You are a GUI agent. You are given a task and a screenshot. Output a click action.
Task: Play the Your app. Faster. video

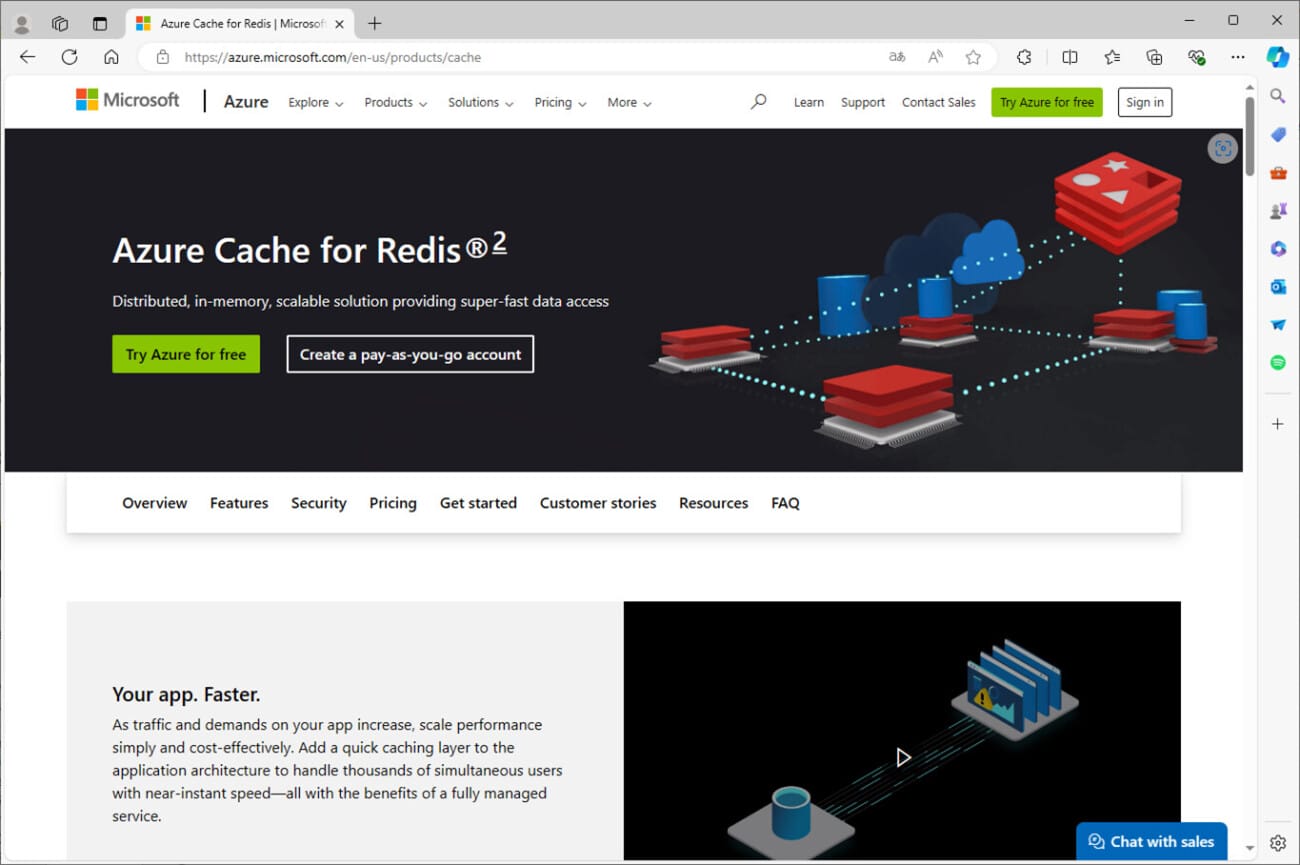pos(902,757)
